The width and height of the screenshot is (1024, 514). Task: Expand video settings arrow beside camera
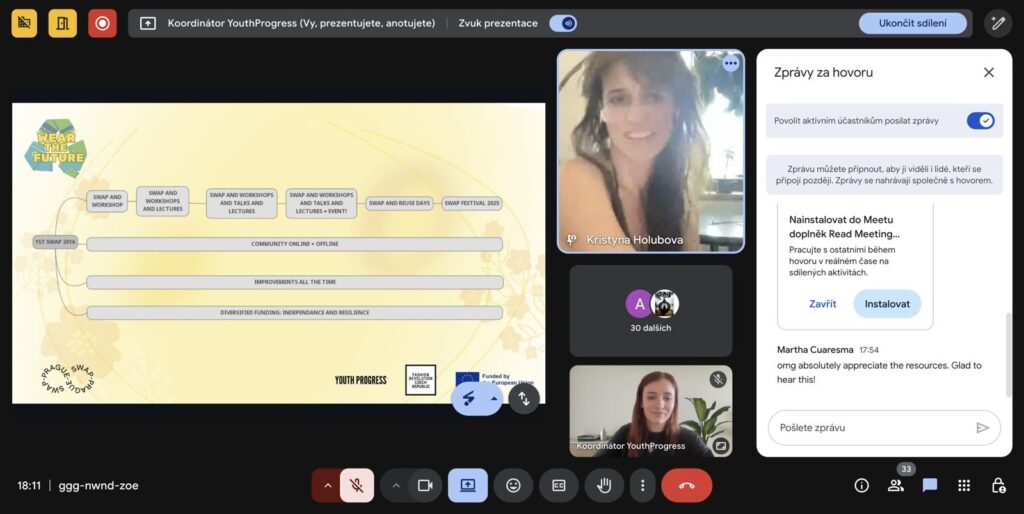[396, 486]
